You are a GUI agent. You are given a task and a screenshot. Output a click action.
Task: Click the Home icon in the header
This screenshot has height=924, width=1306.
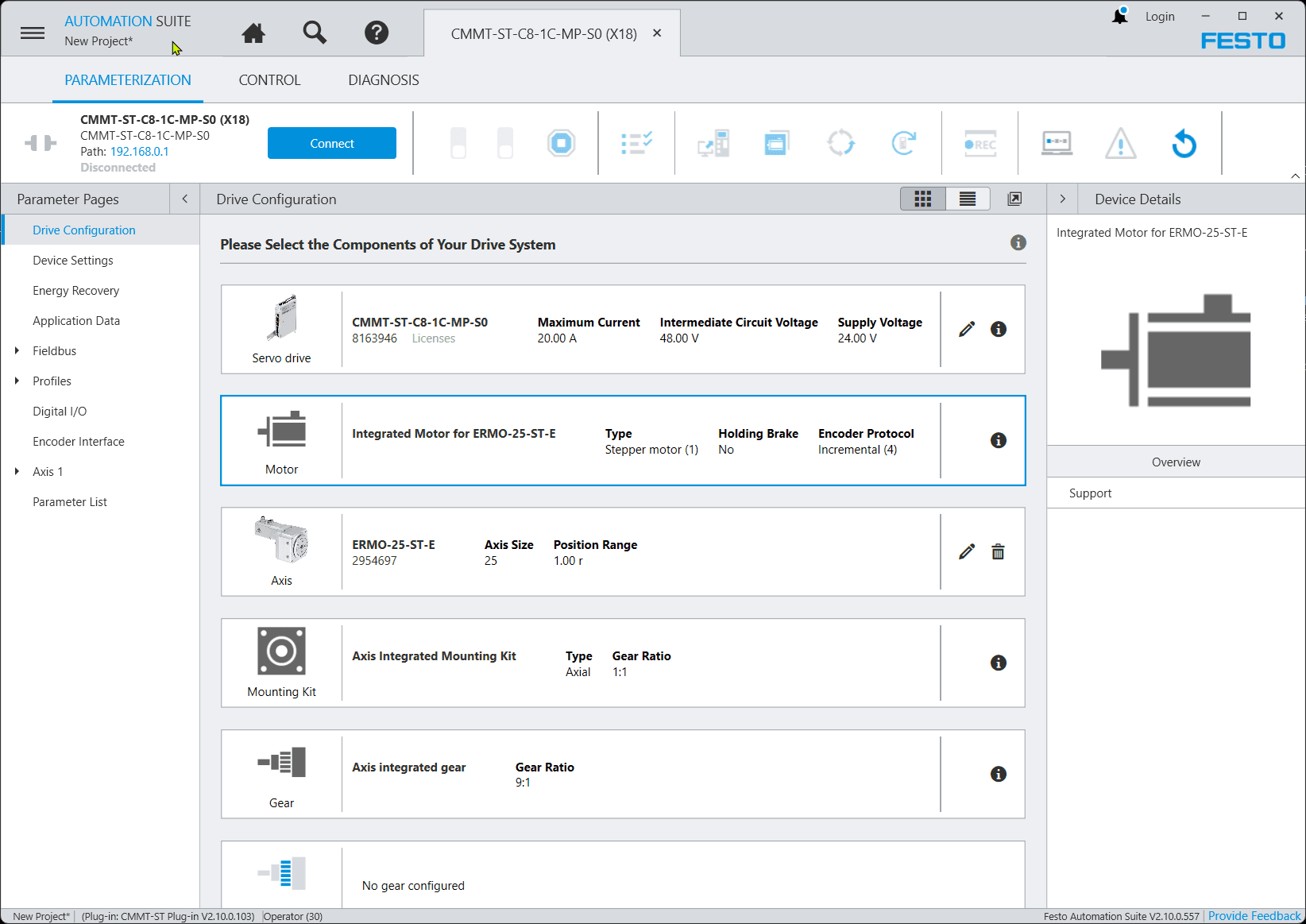point(253,33)
